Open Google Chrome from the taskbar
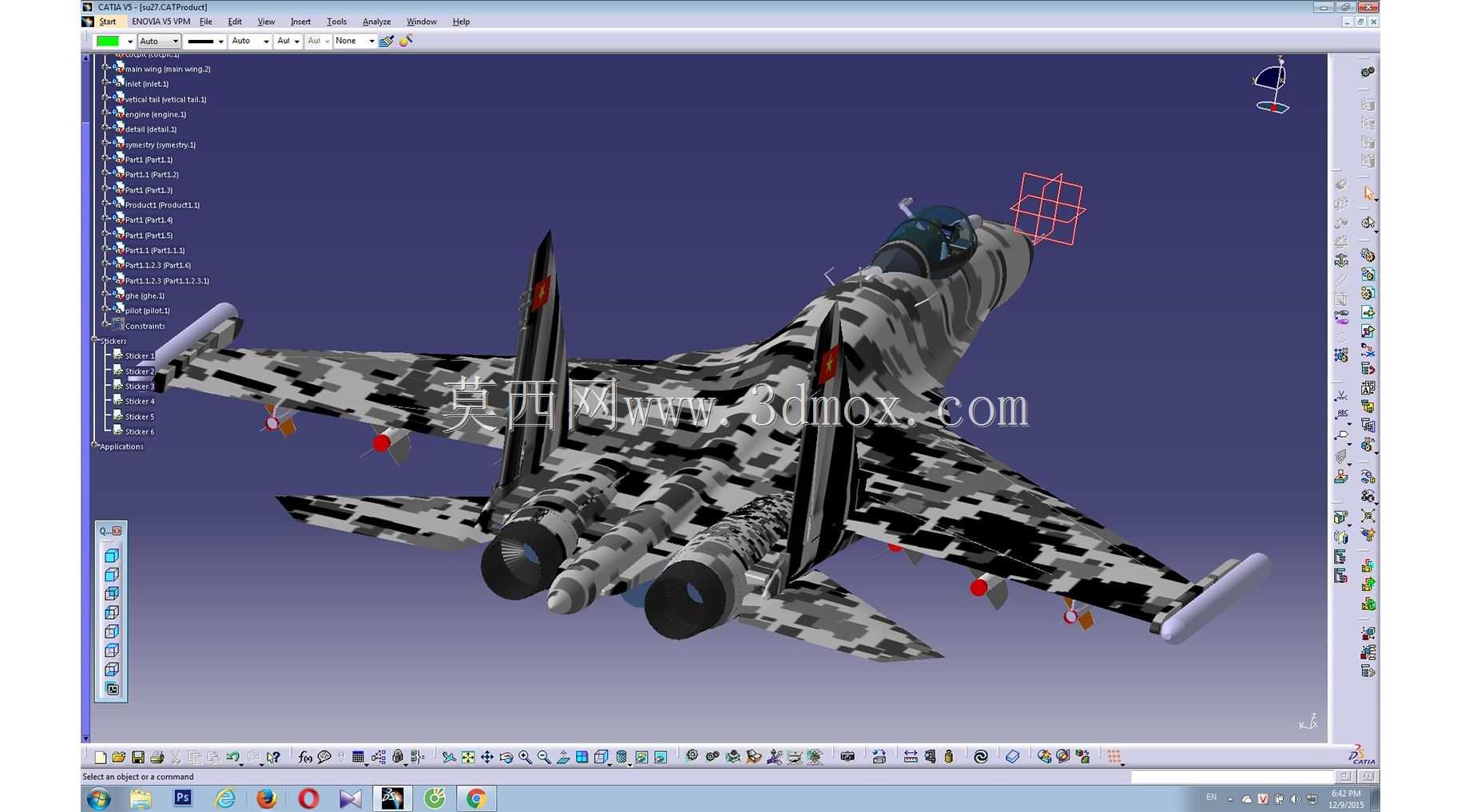1469x812 pixels. [476, 798]
